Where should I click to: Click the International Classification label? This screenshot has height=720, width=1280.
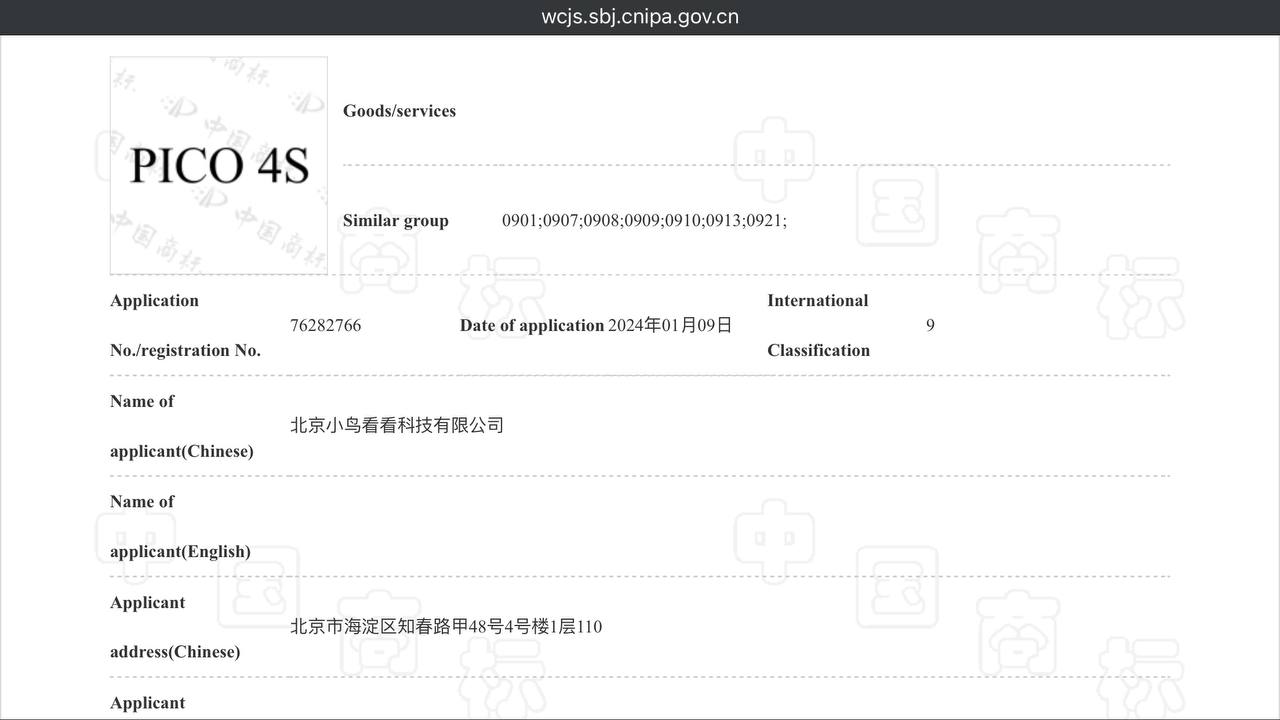[x=817, y=325]
